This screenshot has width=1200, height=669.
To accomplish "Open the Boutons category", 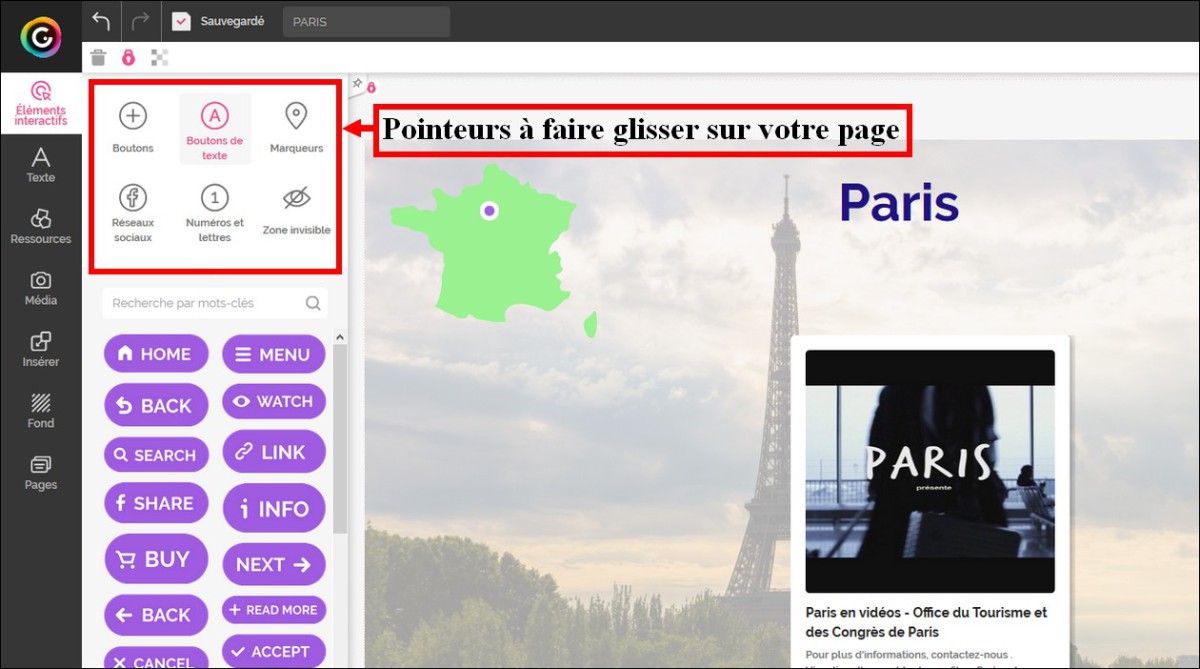I will tap(133, 127).
